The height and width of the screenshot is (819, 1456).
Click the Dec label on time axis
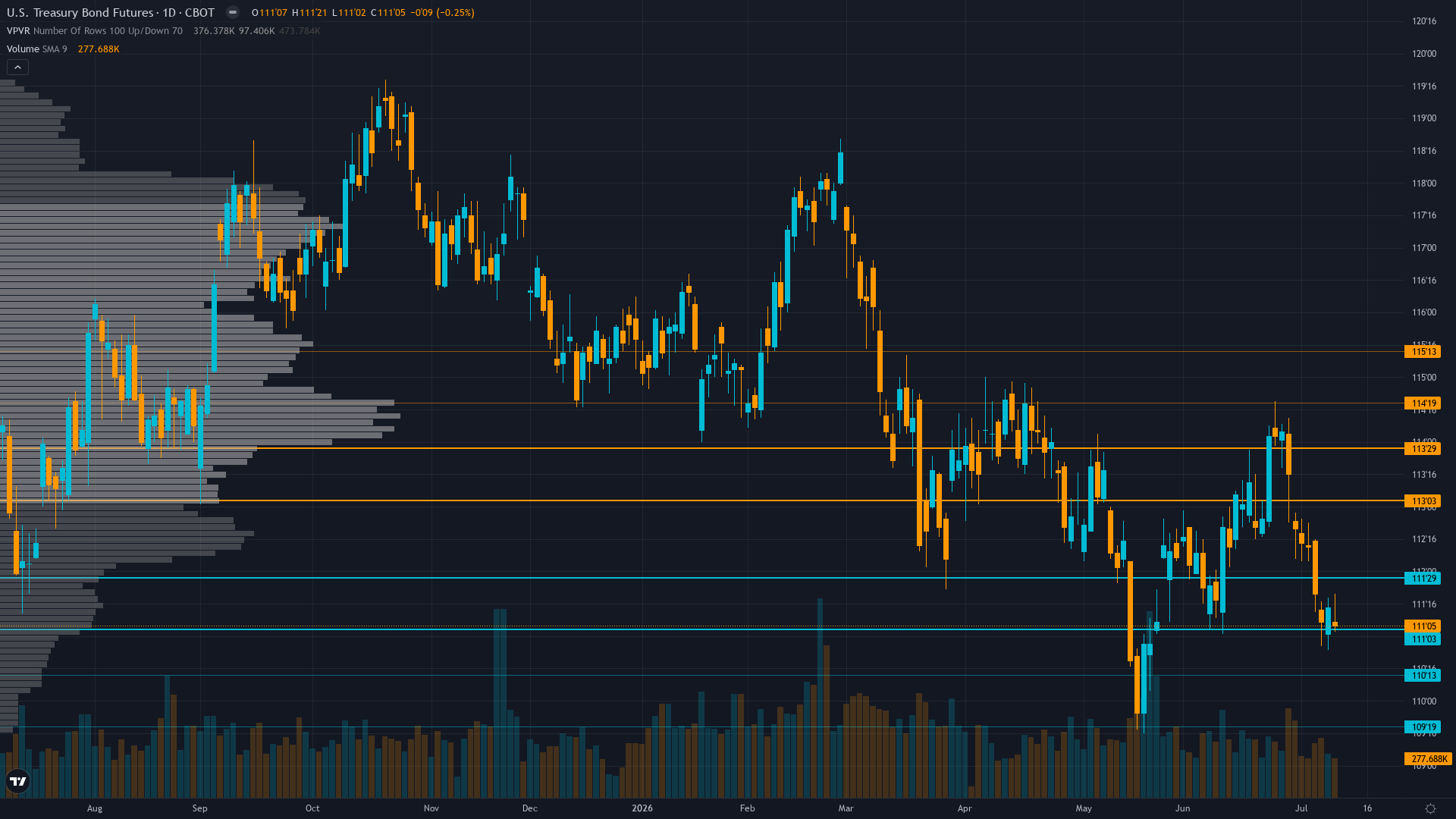click(x=530, y=808)
